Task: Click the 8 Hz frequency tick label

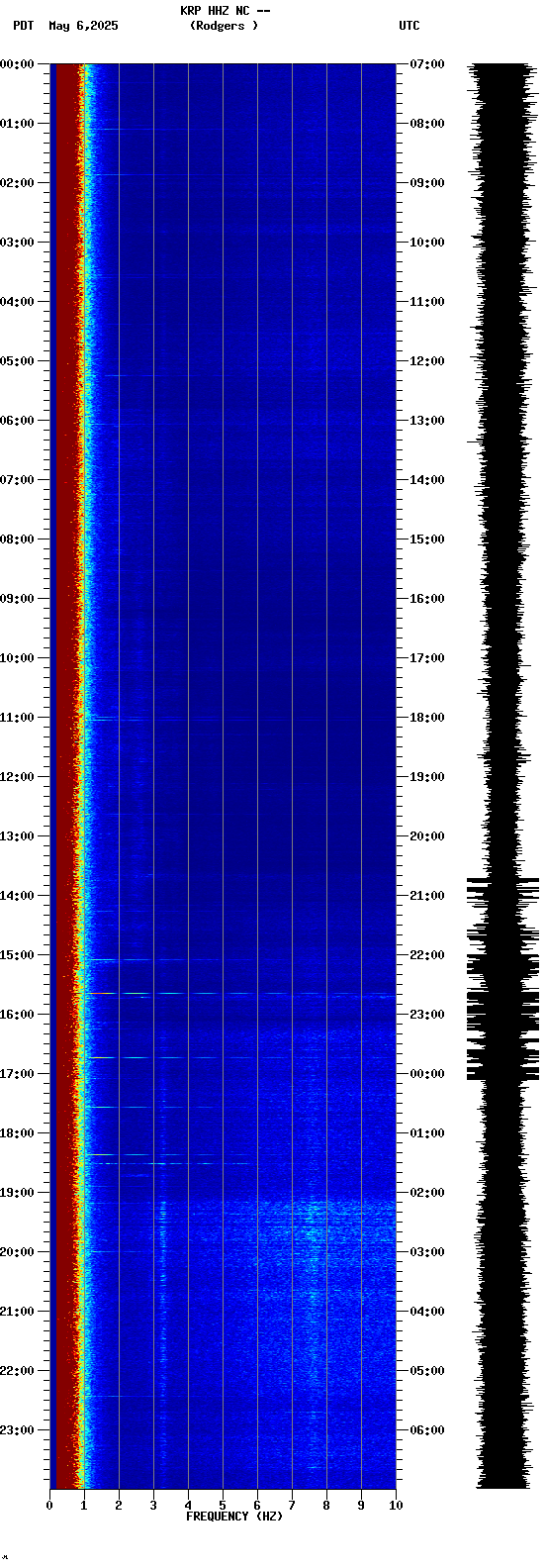Action: tap(326, 1506)
